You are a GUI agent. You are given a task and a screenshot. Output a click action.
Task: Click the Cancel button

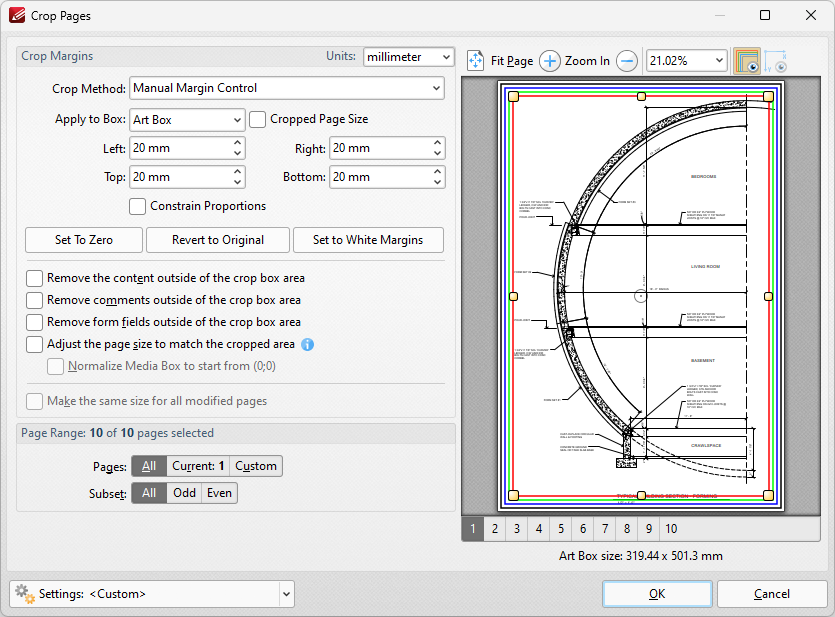pos(772,594)
